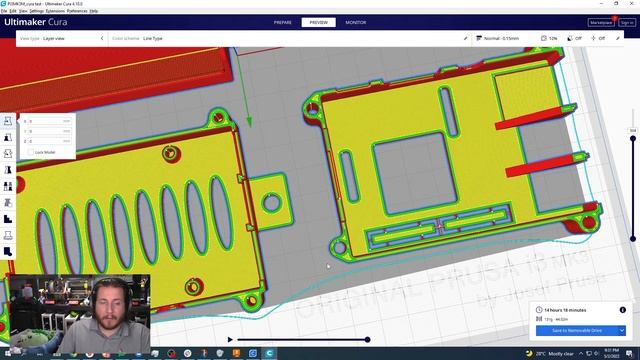Click the lower layer slider handle
Viewport: 640px width, 360px height.
633,239
